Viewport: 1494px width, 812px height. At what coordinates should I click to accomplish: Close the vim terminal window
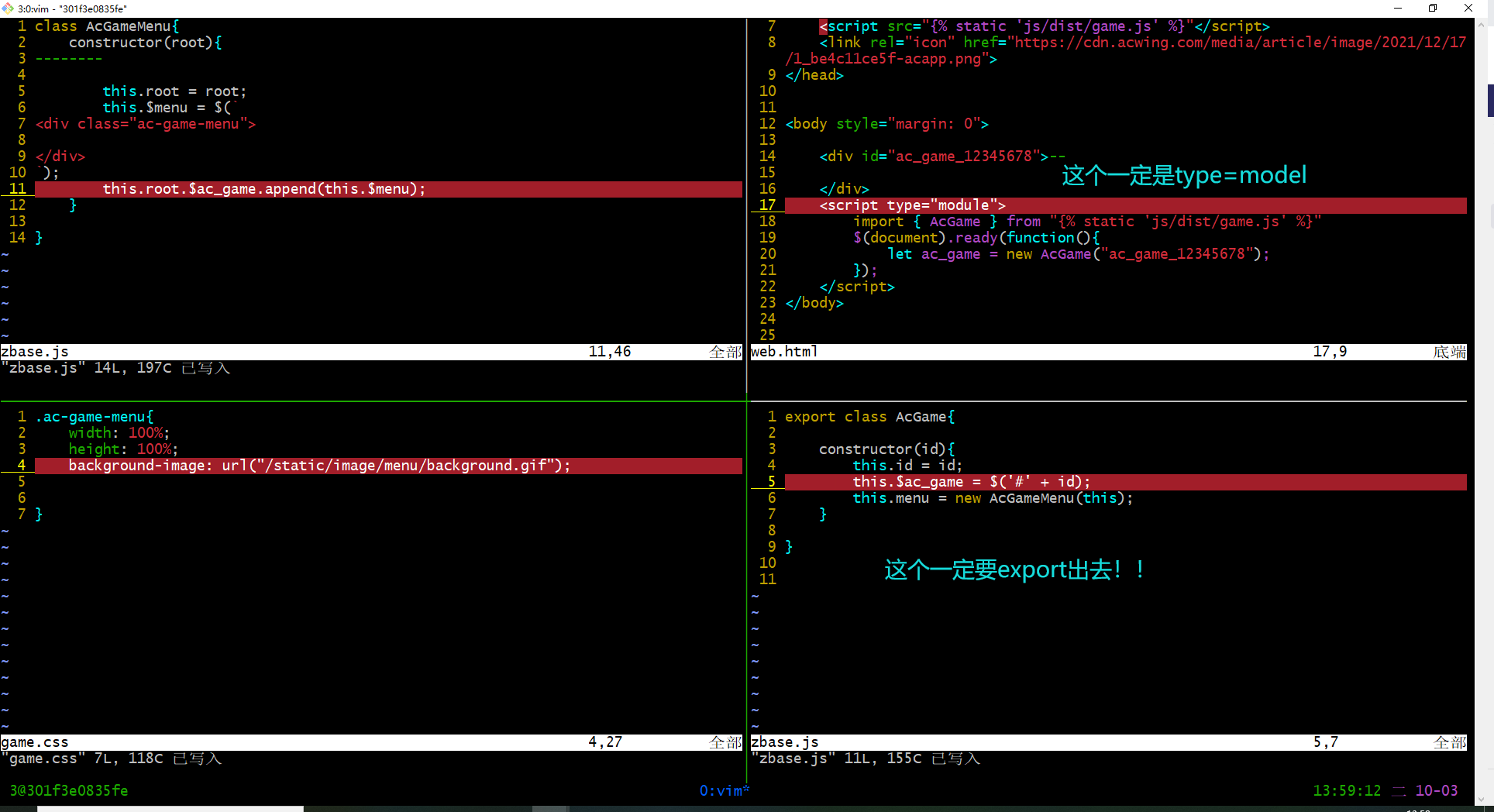coord(1468,9)
